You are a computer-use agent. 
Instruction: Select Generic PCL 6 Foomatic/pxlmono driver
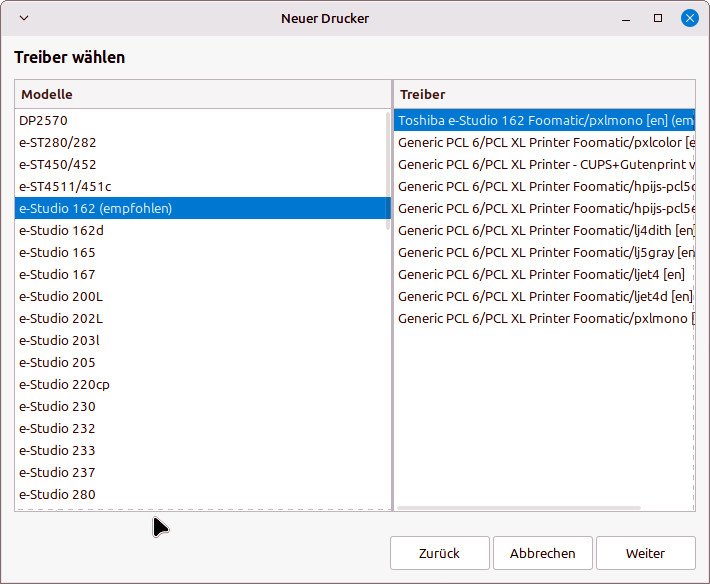pyautogui.click(x=544, y=318)
